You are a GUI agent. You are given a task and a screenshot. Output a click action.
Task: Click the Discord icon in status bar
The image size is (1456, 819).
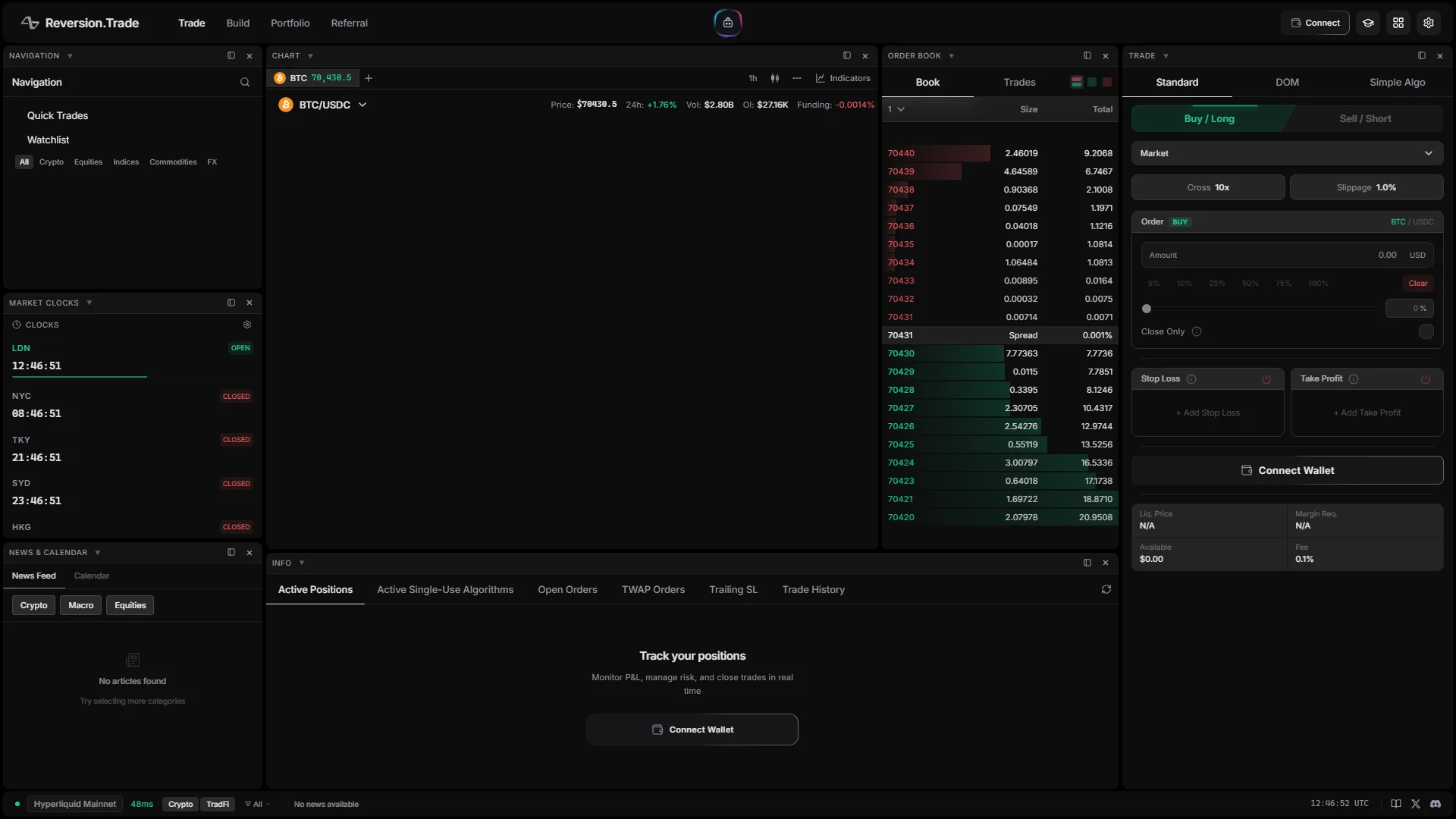click(x=1436, y=804)
